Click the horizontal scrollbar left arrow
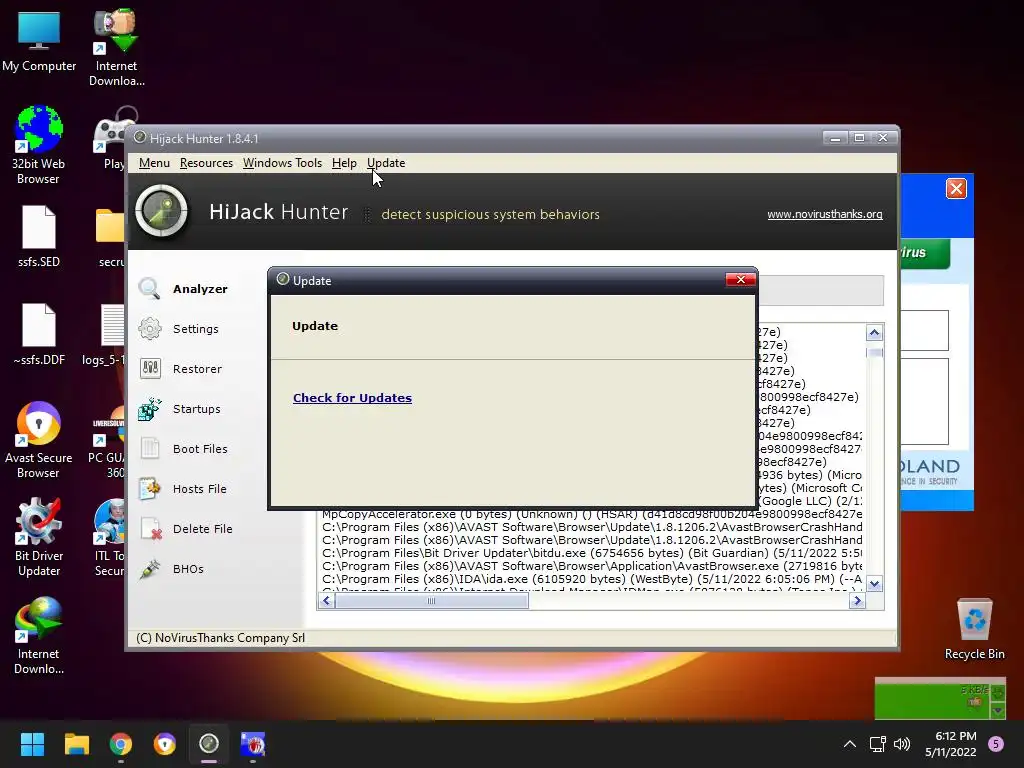The image size is (1024, 768). 327,601
